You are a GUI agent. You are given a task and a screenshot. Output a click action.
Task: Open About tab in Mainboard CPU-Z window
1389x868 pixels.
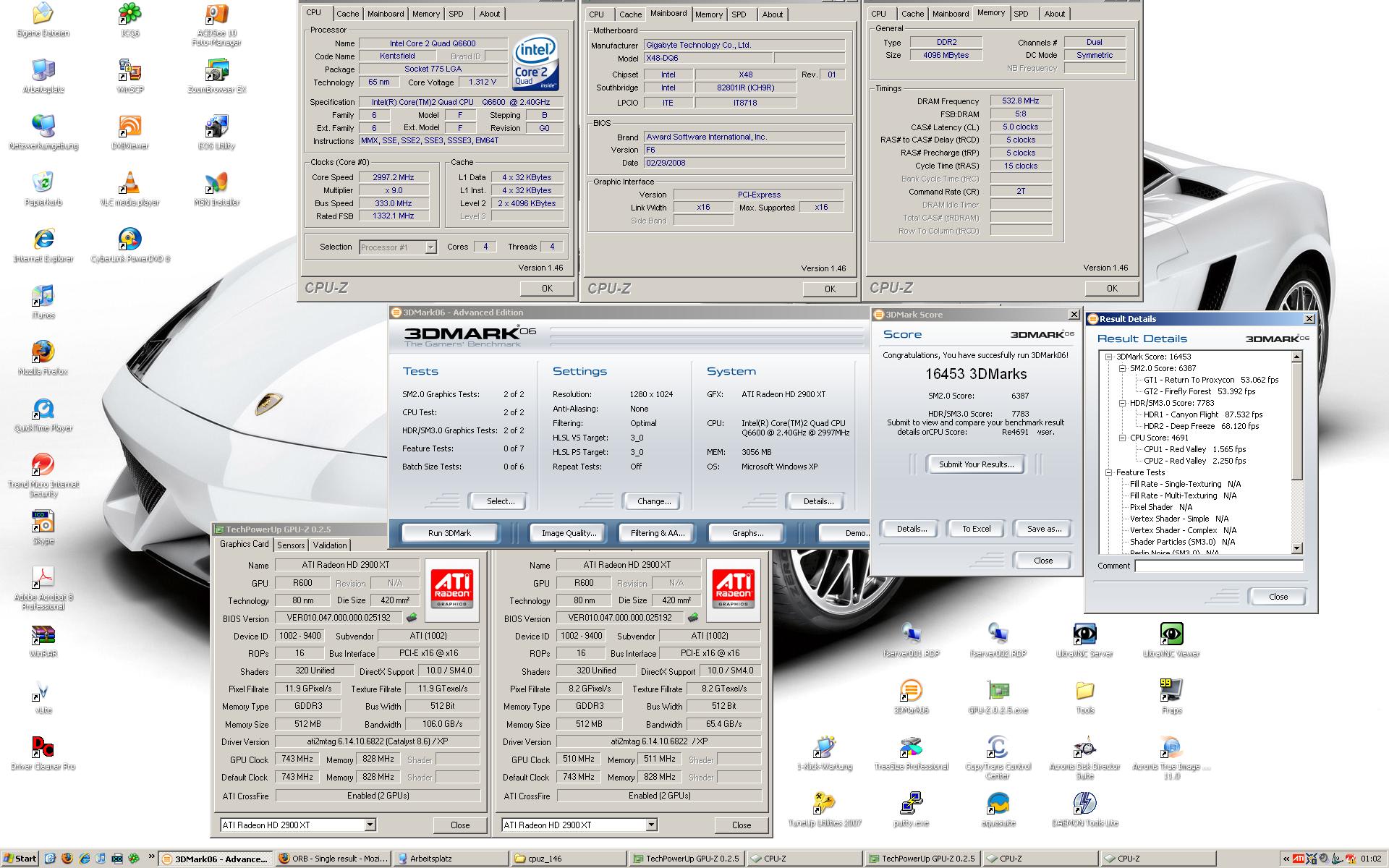point(772,14)
